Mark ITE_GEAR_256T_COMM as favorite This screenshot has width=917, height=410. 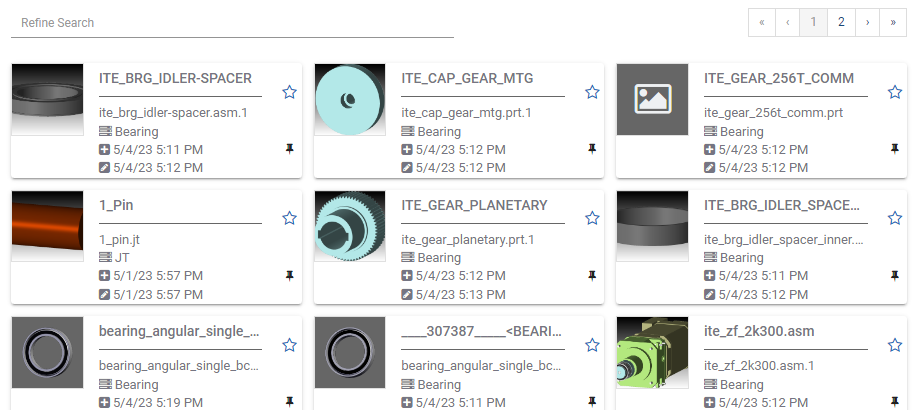pos(895,92)
